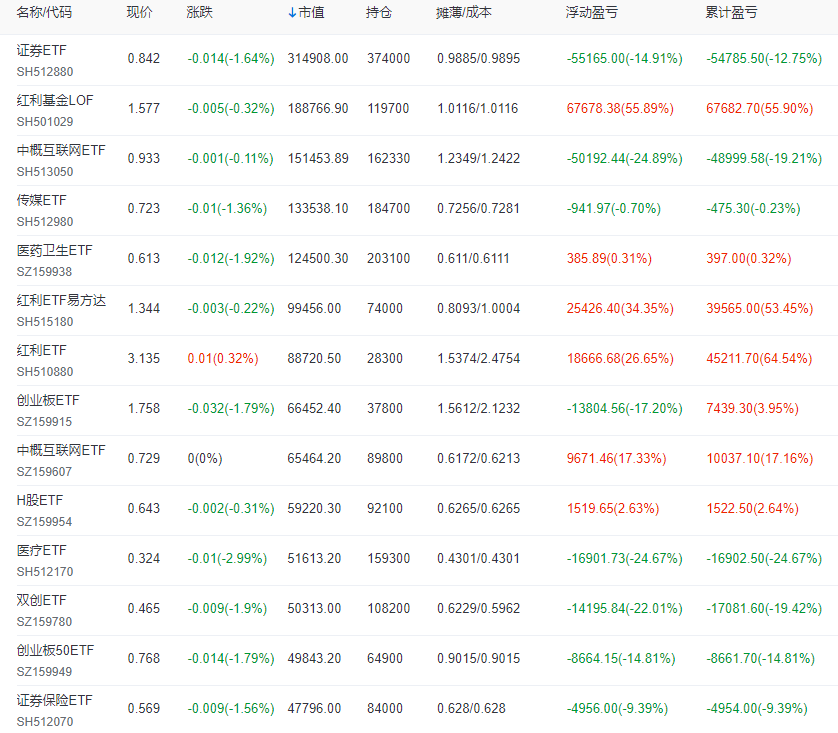This screenshot has height=733, width=838.
Task: Click floating loss -55165.00(-14.91%)
Action: tap(625, 58)
